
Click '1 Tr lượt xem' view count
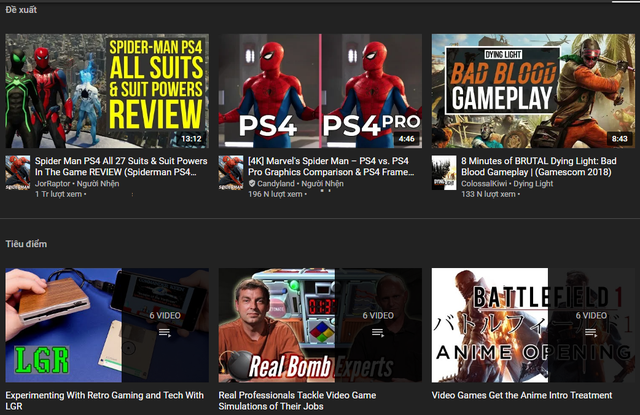(58, 194)
